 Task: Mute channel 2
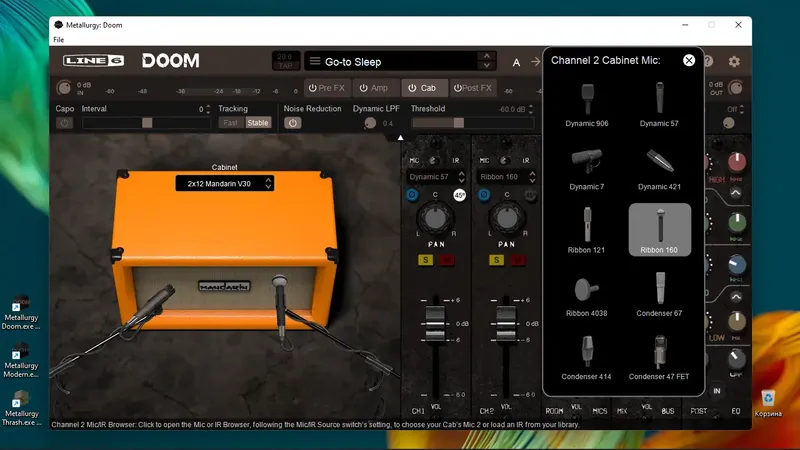517,260
